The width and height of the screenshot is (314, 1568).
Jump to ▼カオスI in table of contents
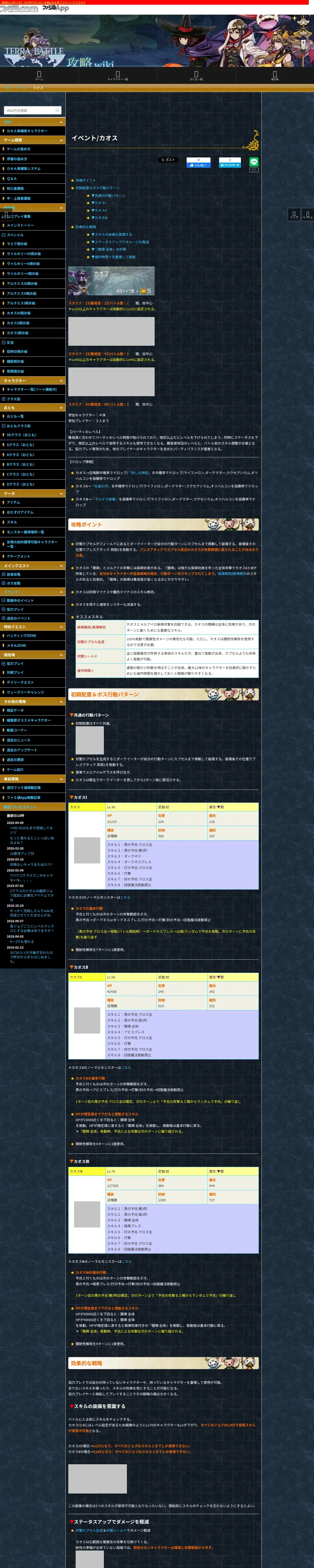pyautogui.click(x=99, y=203)
